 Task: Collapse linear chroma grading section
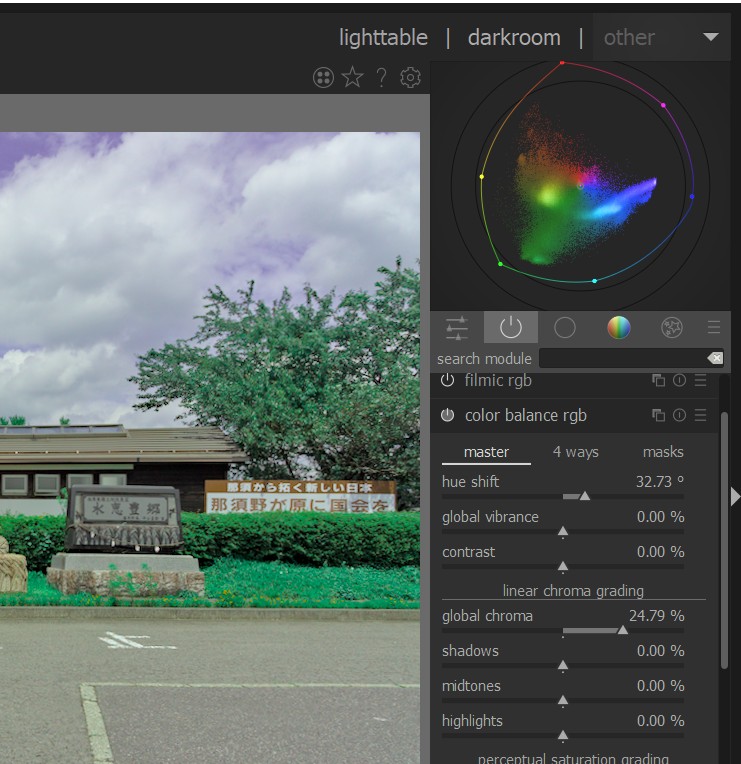pyautogui.click(x=573, y=591)
